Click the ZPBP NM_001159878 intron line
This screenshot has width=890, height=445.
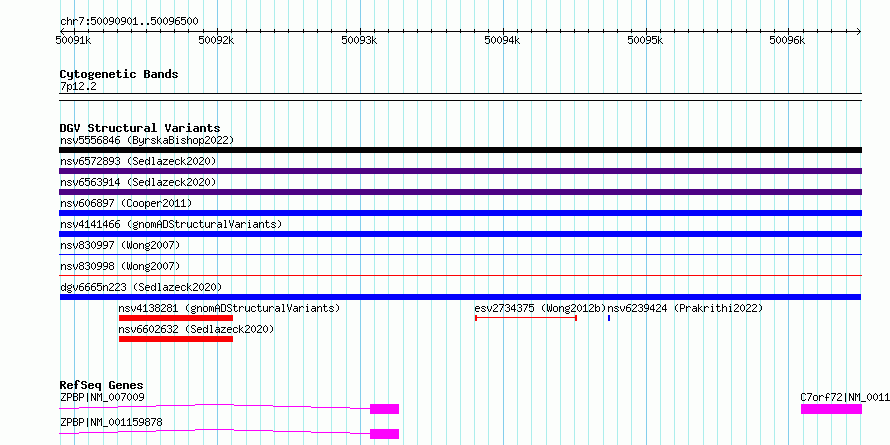215,431
